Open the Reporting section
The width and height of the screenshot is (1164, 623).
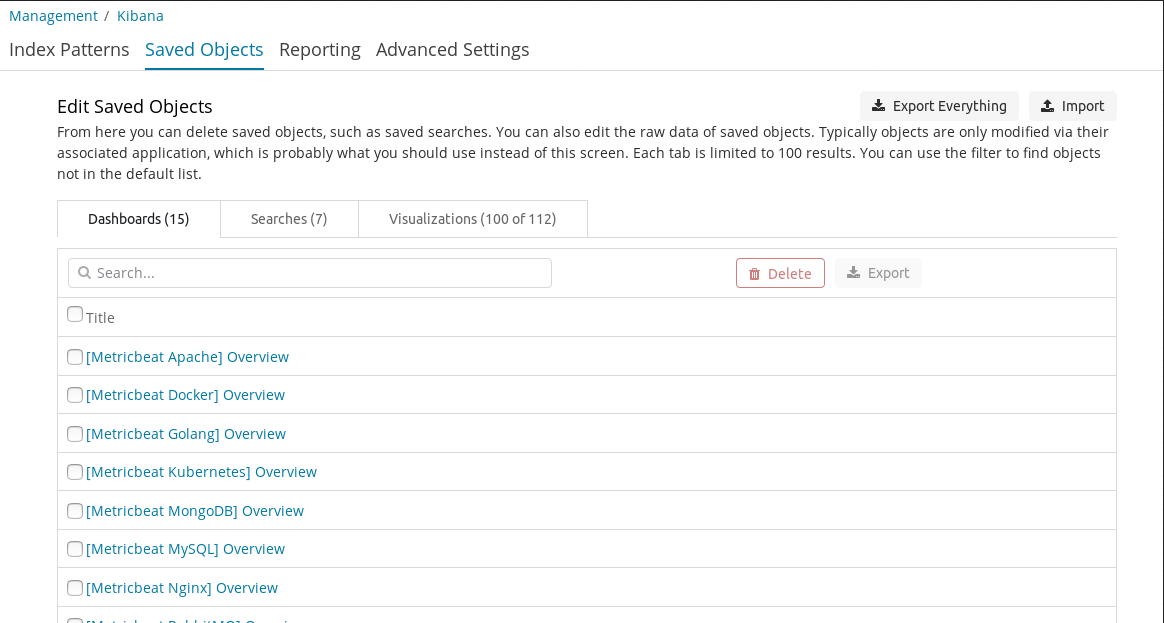[320, 50]
